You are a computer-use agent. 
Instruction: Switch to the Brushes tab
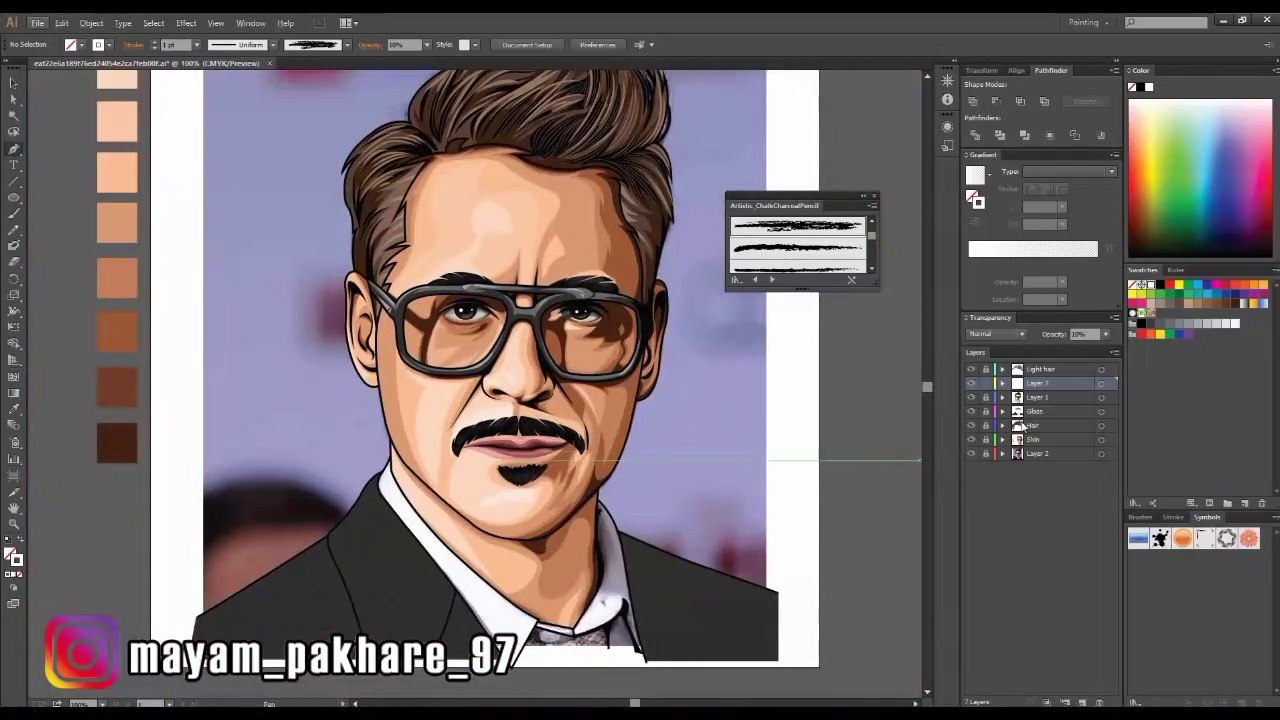coord(1140,517)
